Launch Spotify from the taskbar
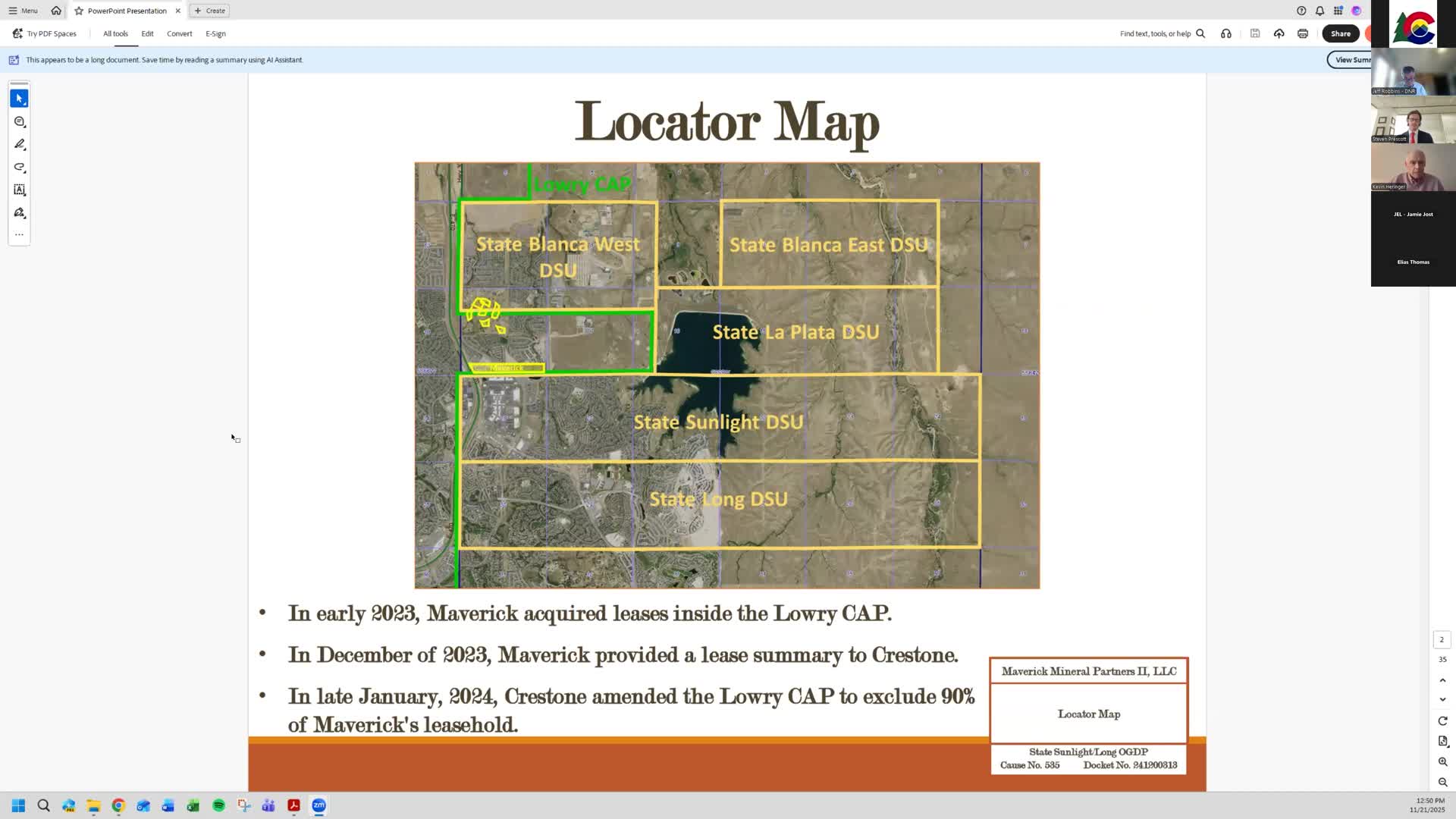The width and height of the screenshot is (1456, 819). [218, 805]
